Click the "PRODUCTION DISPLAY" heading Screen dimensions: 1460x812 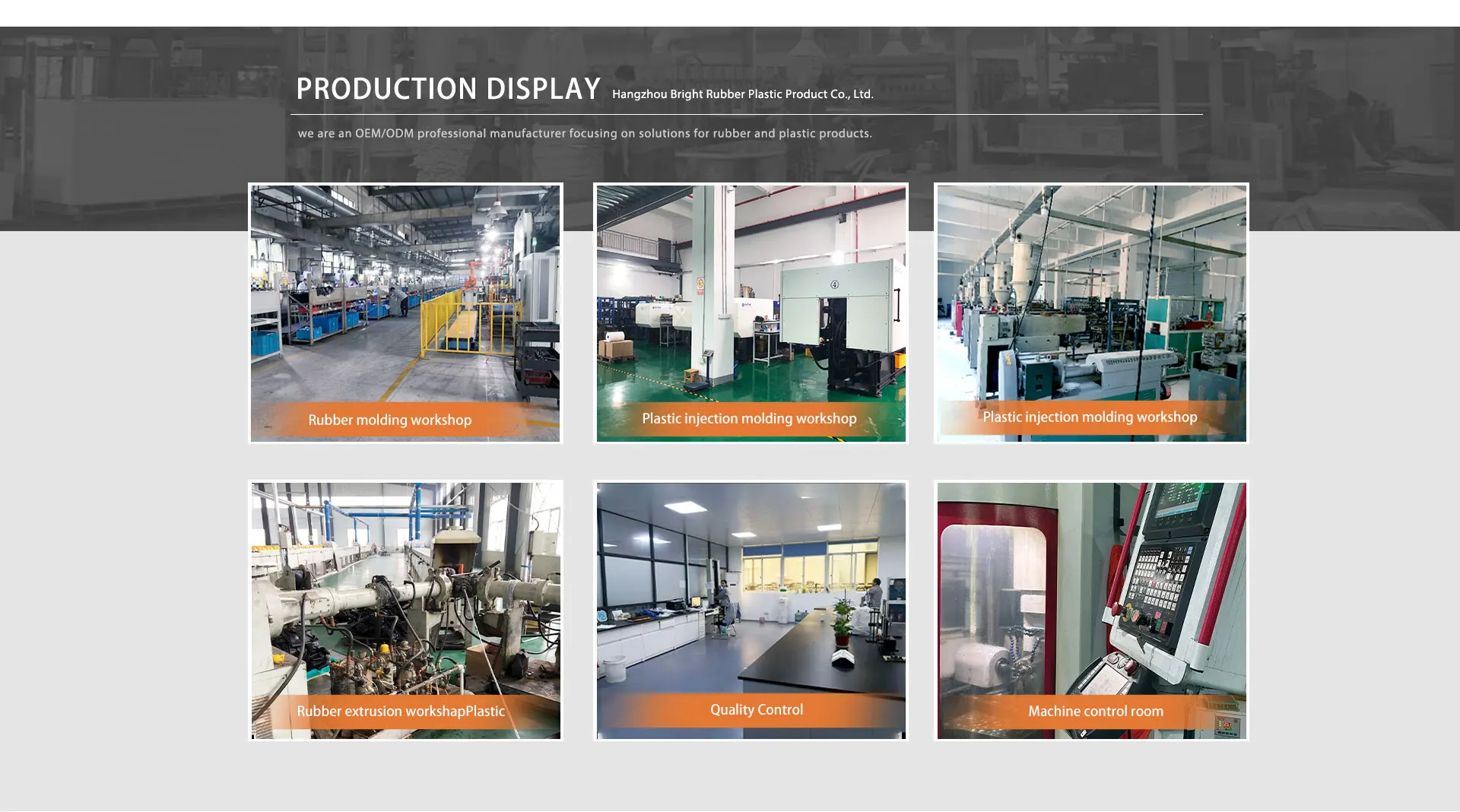click(x=448, y=89)
